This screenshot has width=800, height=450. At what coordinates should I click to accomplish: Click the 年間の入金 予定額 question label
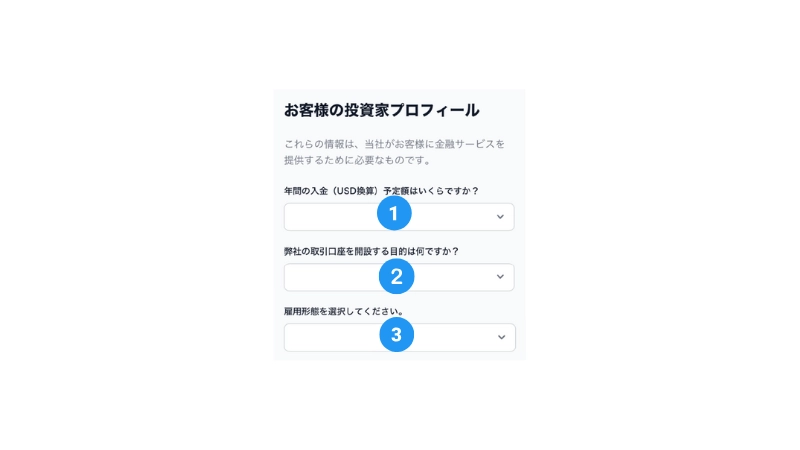(x=381, y=191)
